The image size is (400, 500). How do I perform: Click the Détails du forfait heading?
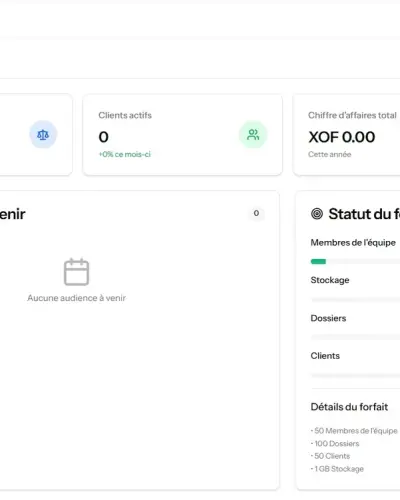pos(349,407)
